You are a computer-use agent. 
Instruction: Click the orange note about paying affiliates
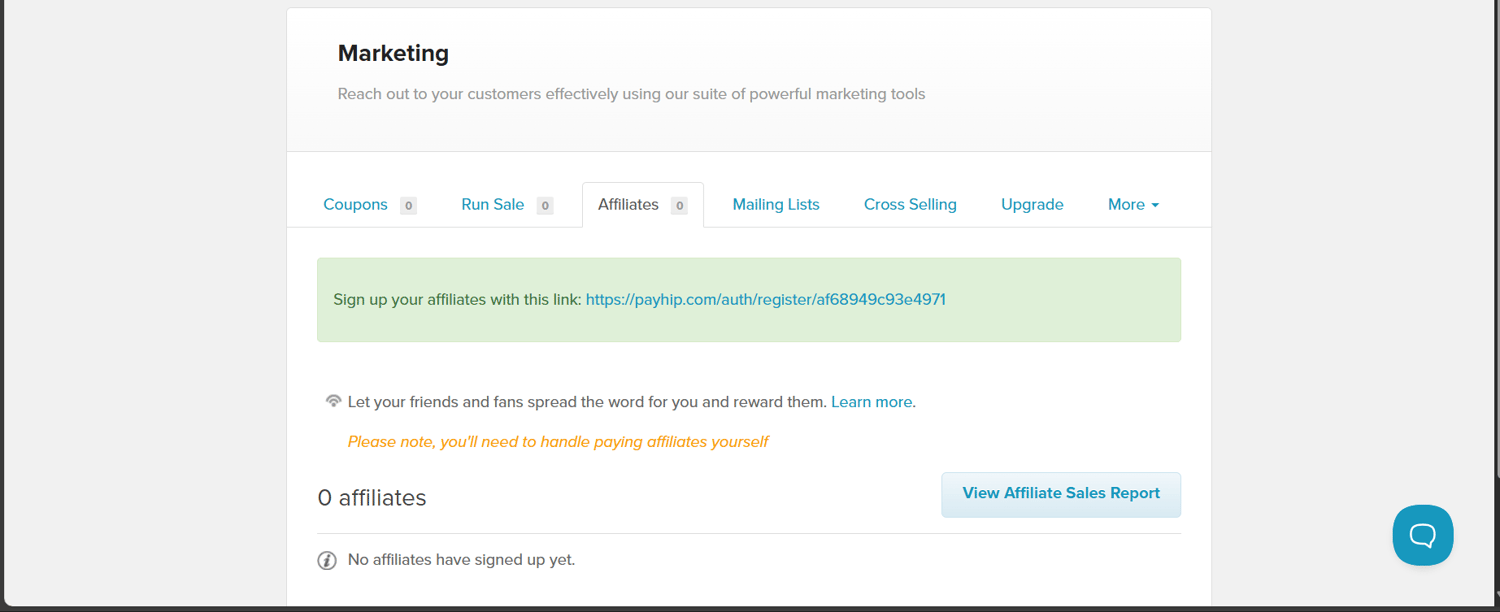[557, 441]
